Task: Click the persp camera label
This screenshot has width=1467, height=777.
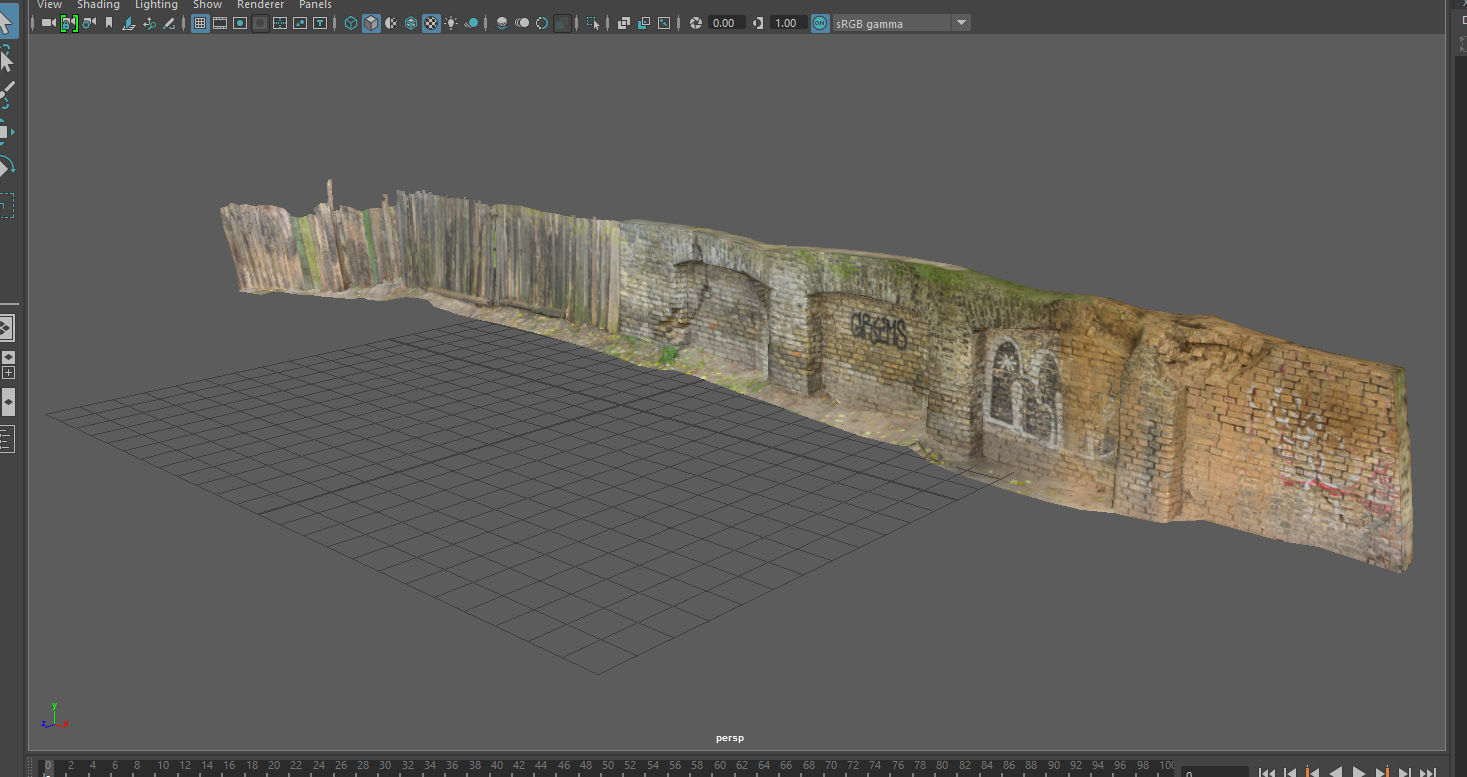Action: (730, 738)
